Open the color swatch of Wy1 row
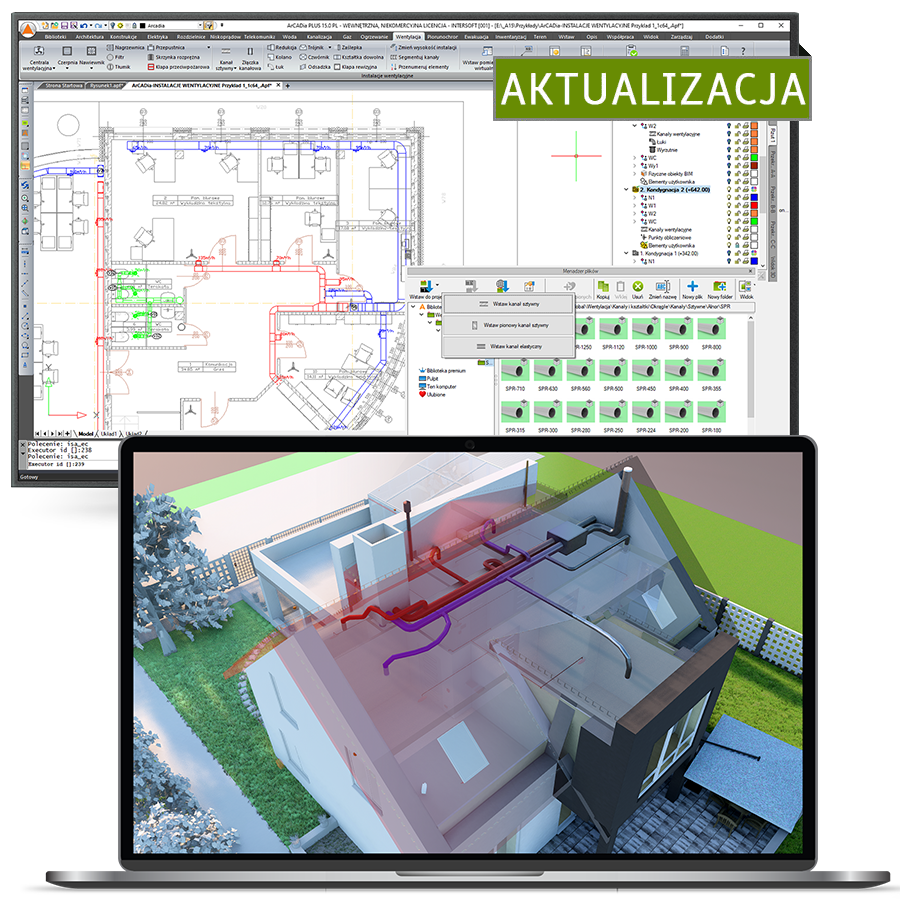Viewport: 900px width, 900px height. tap(754, 166)
